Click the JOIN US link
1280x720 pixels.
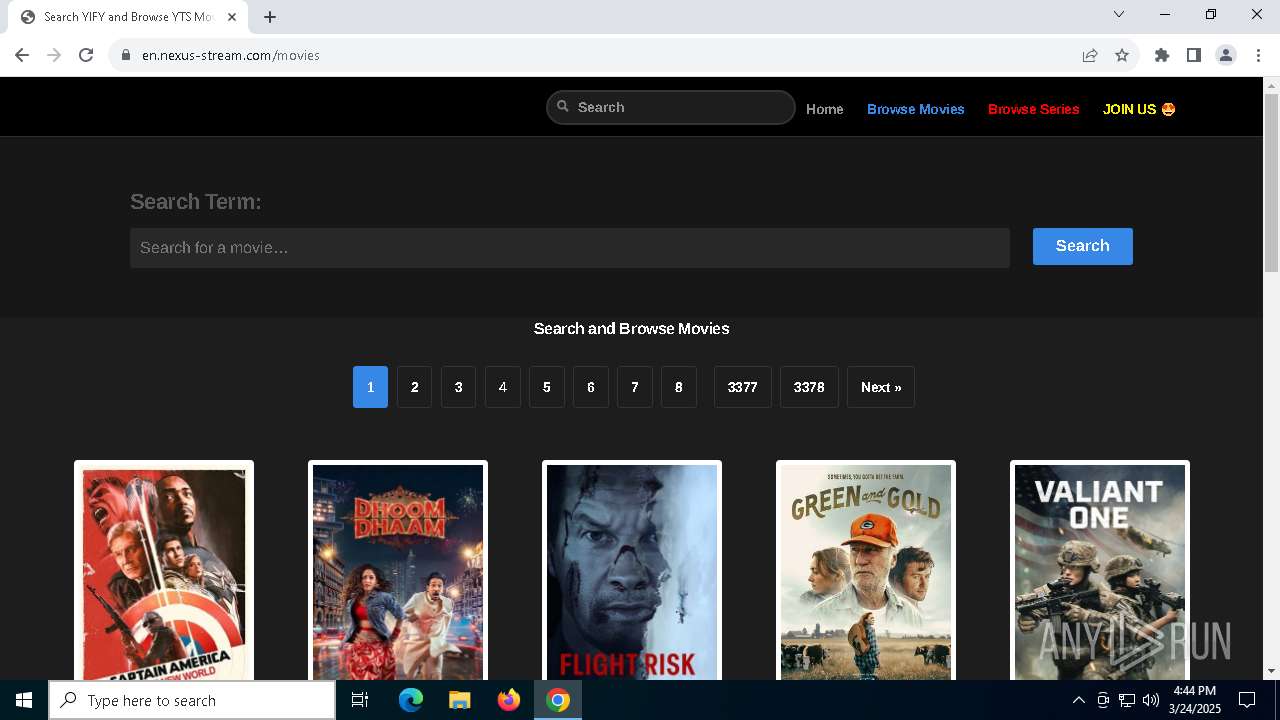click(x=1139, y=109)
